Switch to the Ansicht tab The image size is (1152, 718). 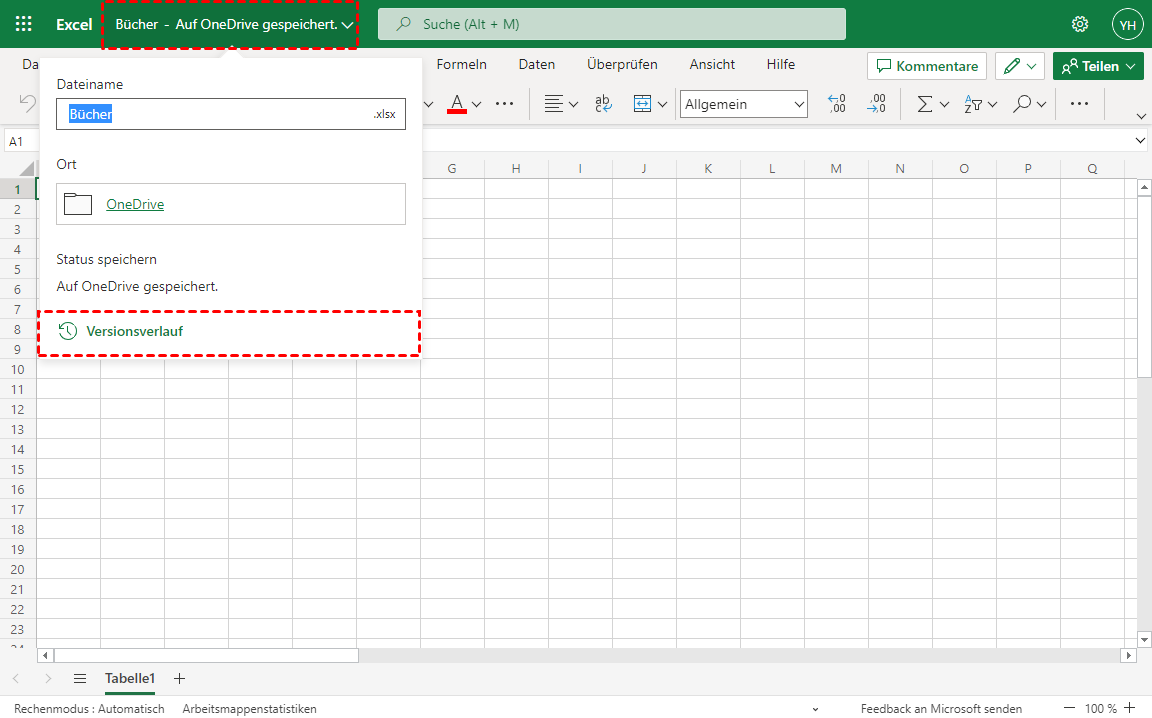coord(712,65)
